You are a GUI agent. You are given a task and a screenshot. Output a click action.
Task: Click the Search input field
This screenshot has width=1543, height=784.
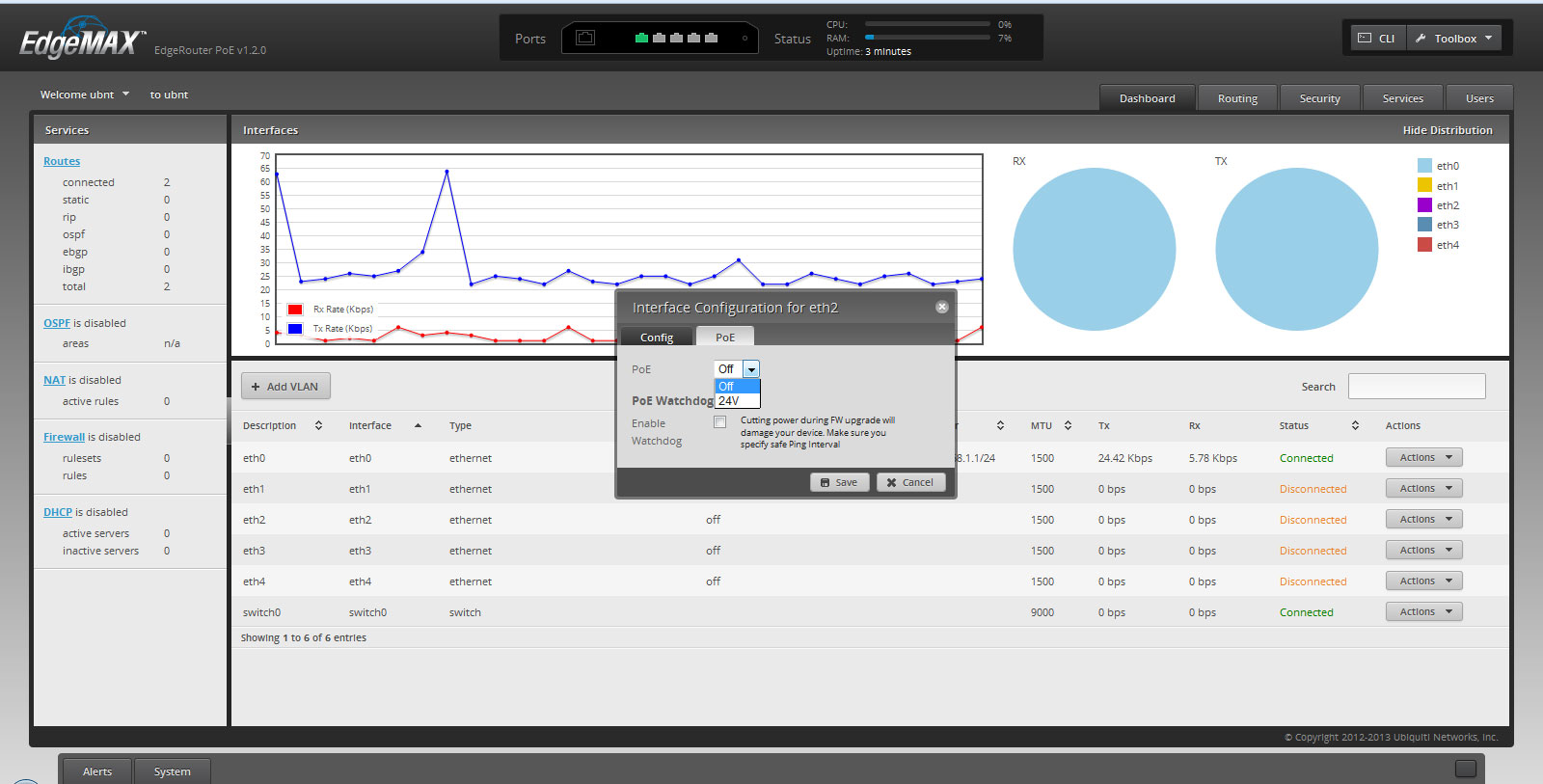1416,387
